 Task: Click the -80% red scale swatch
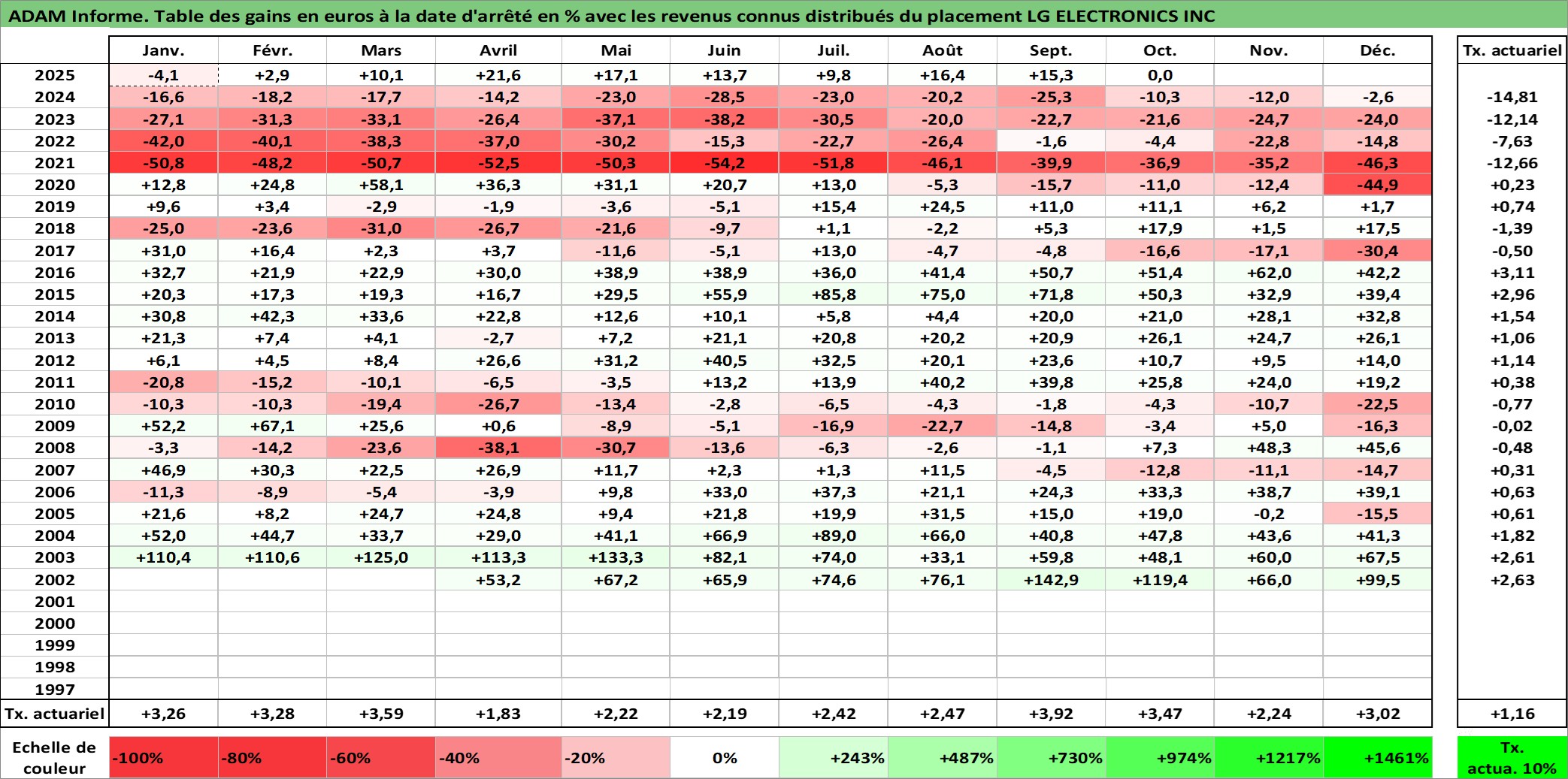point(272,757)
